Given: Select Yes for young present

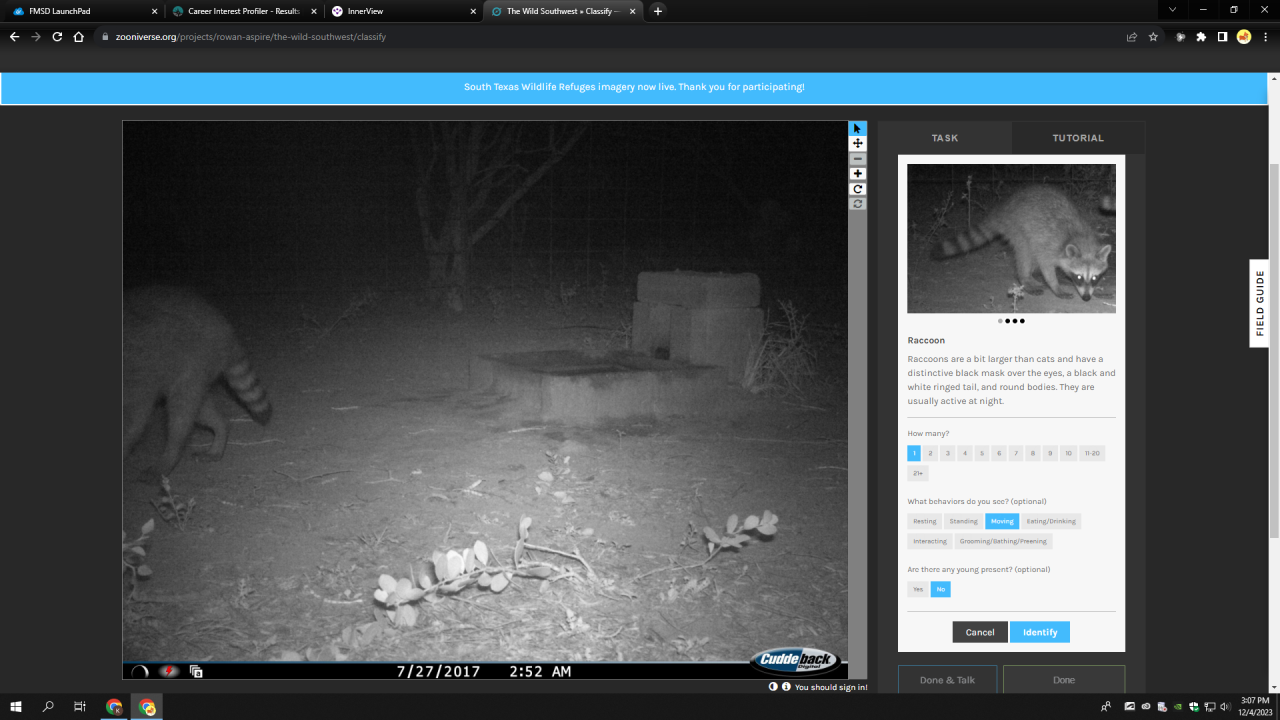Looking at the screenshot, I should 918,589.
